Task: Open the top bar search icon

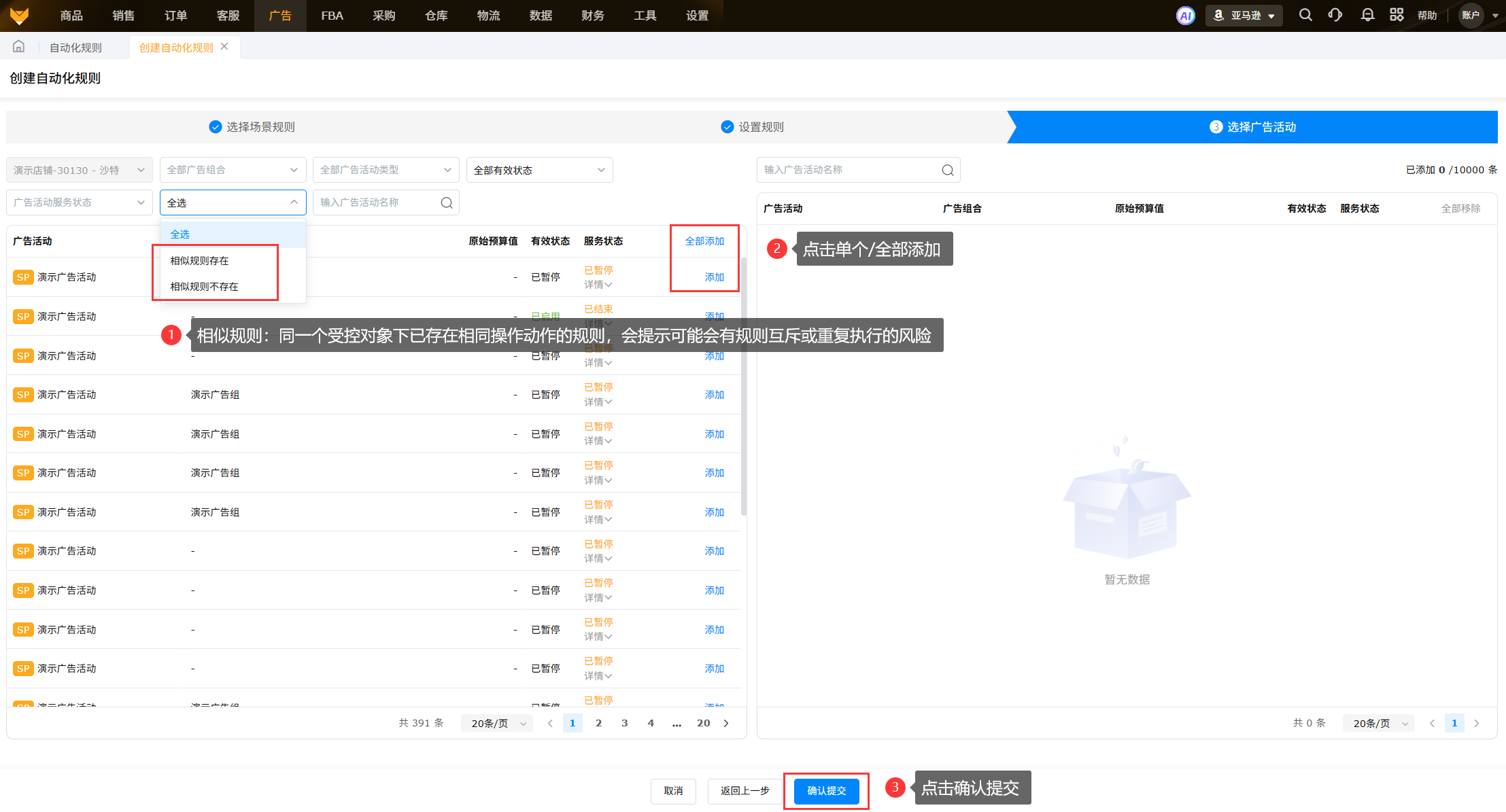Action: pos(1305,15)
